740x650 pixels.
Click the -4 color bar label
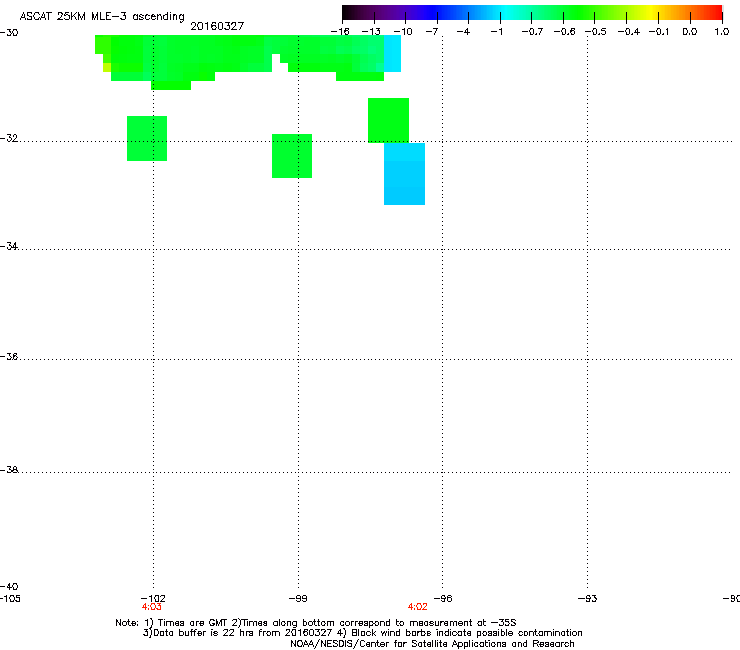pos(463,32)
